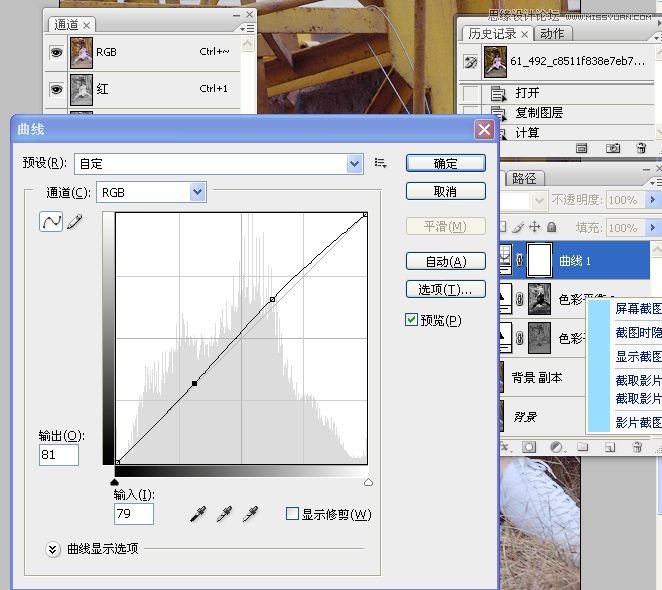Toggle 红 channel visibility eye
This screenshot has height=590, width=662.
click(x=56, y=89)
